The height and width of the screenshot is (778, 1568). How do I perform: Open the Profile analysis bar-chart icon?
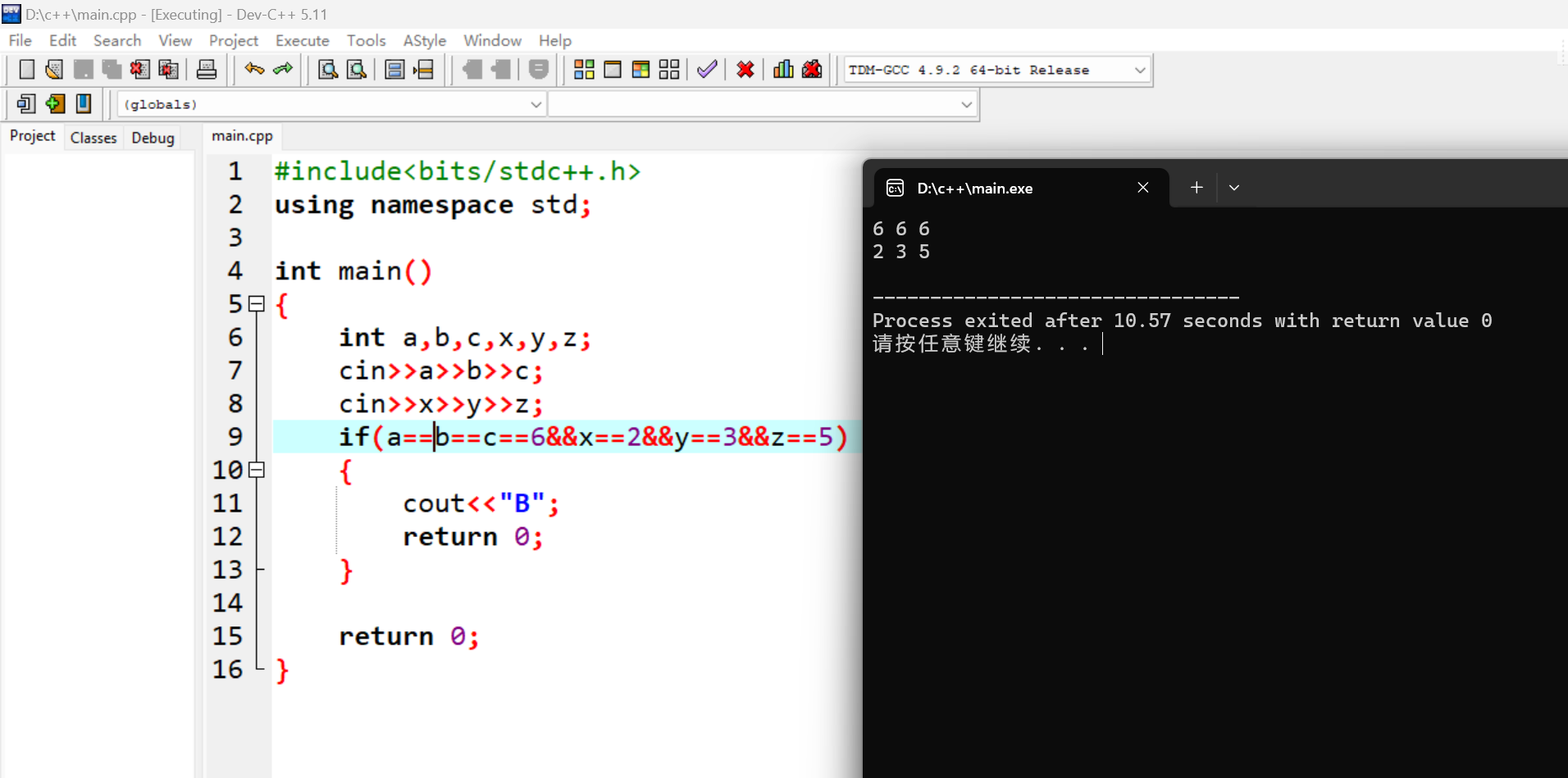click(x=783, y=70)
